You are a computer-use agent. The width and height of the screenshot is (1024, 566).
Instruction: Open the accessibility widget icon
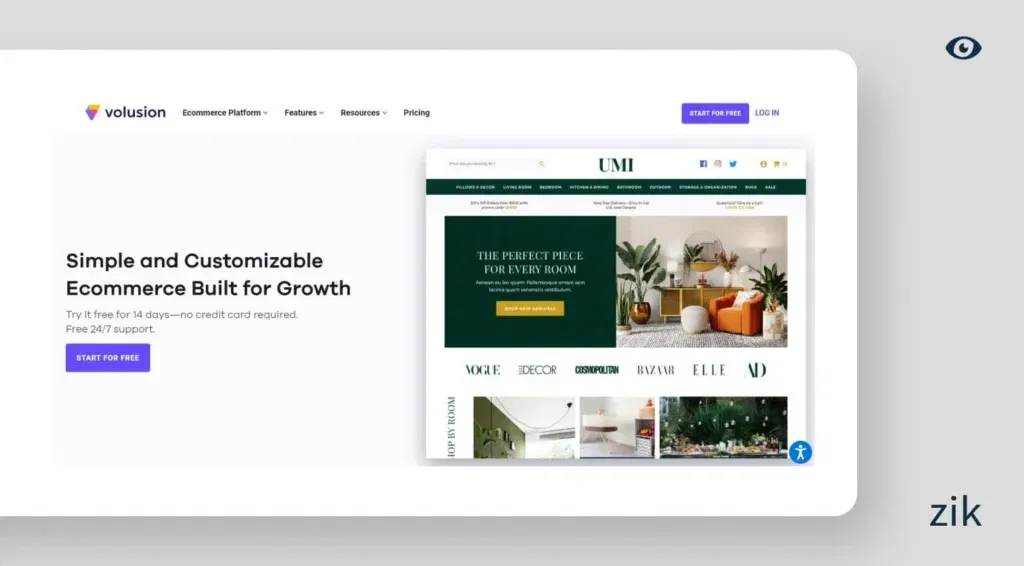click(x=800, y=452)
